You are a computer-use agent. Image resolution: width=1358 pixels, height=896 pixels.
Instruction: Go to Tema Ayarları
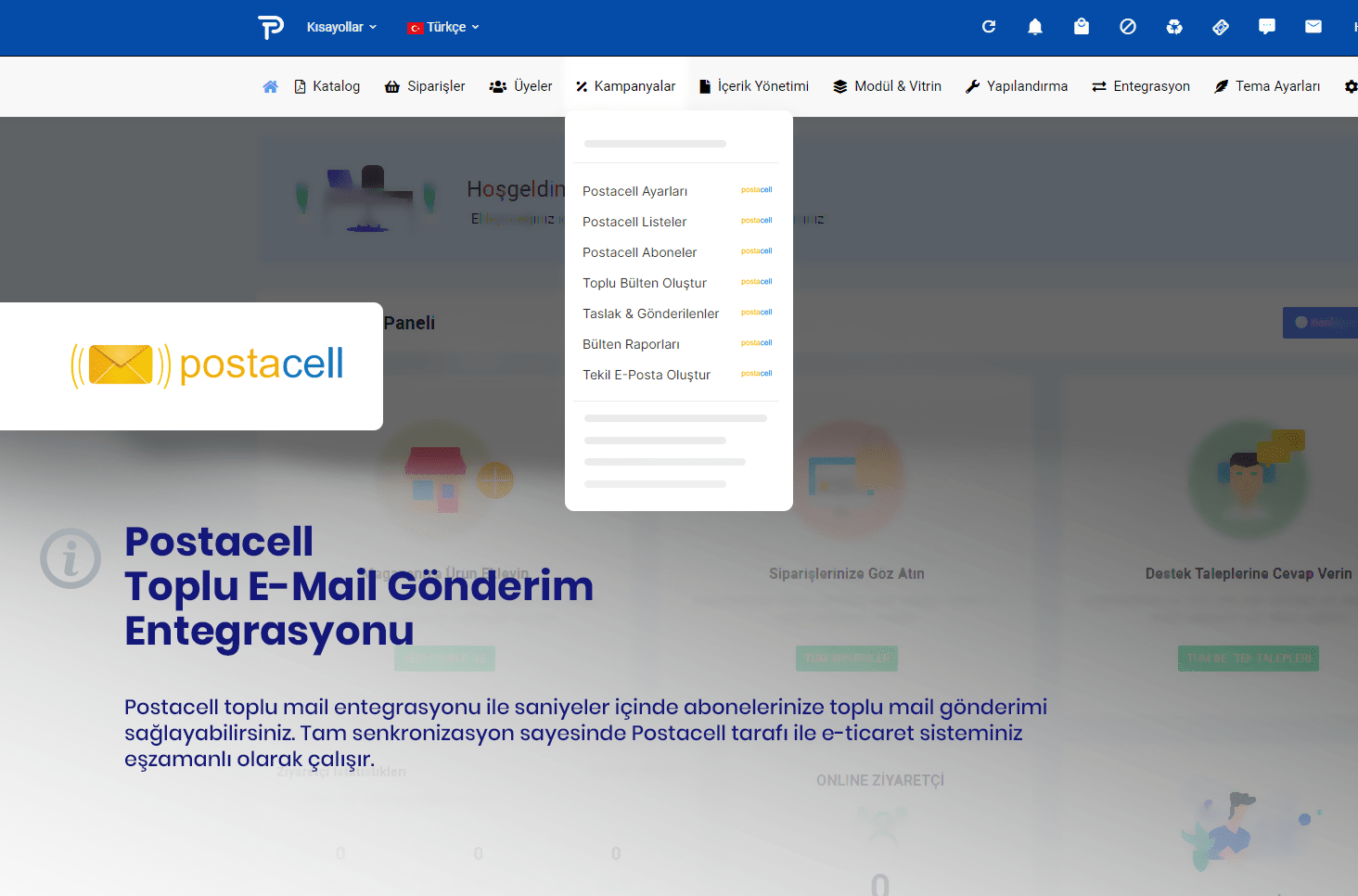pos(1267,86)
